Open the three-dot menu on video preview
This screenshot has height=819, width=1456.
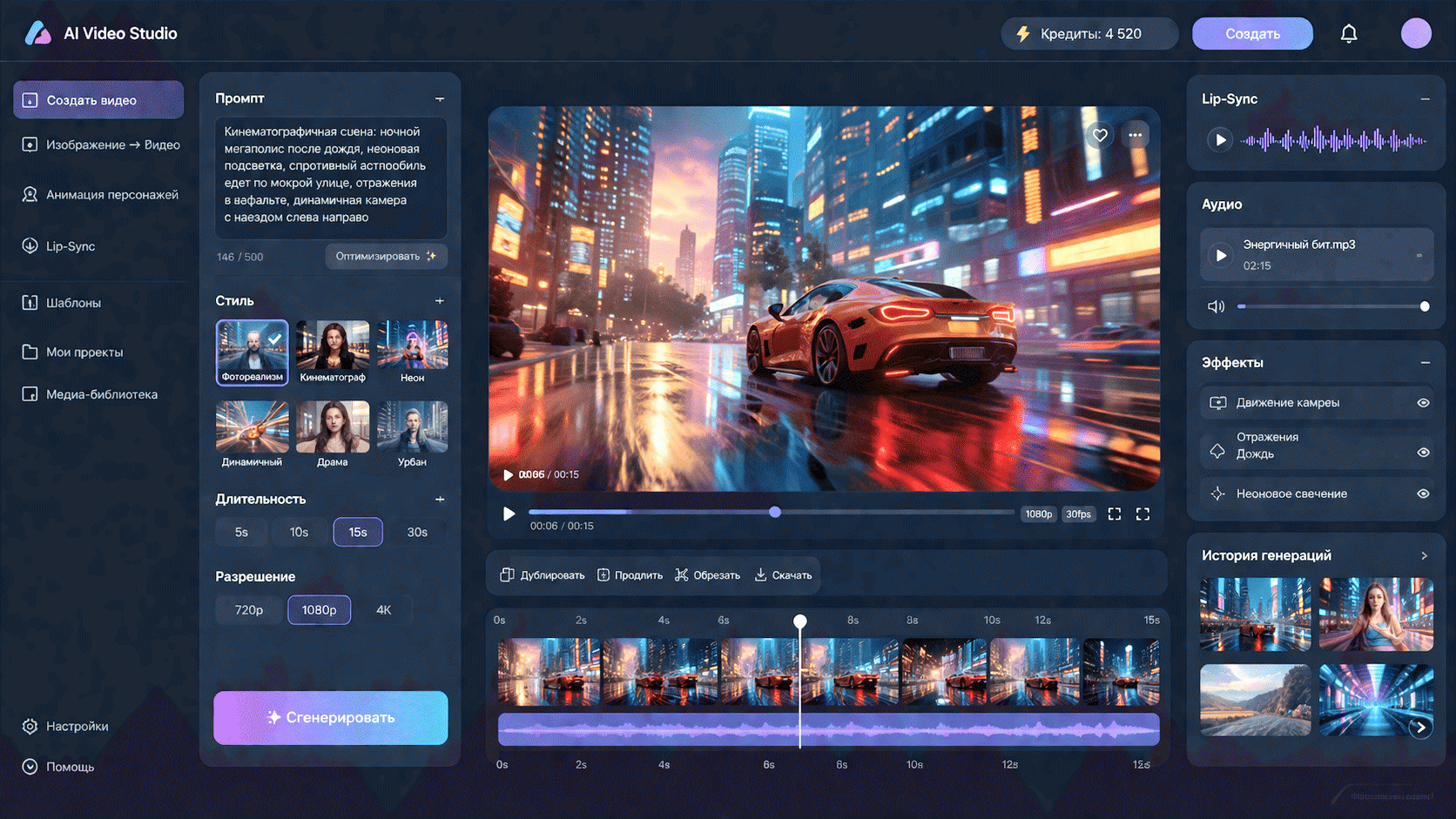pyautogui.click(x=1135, y=135)
